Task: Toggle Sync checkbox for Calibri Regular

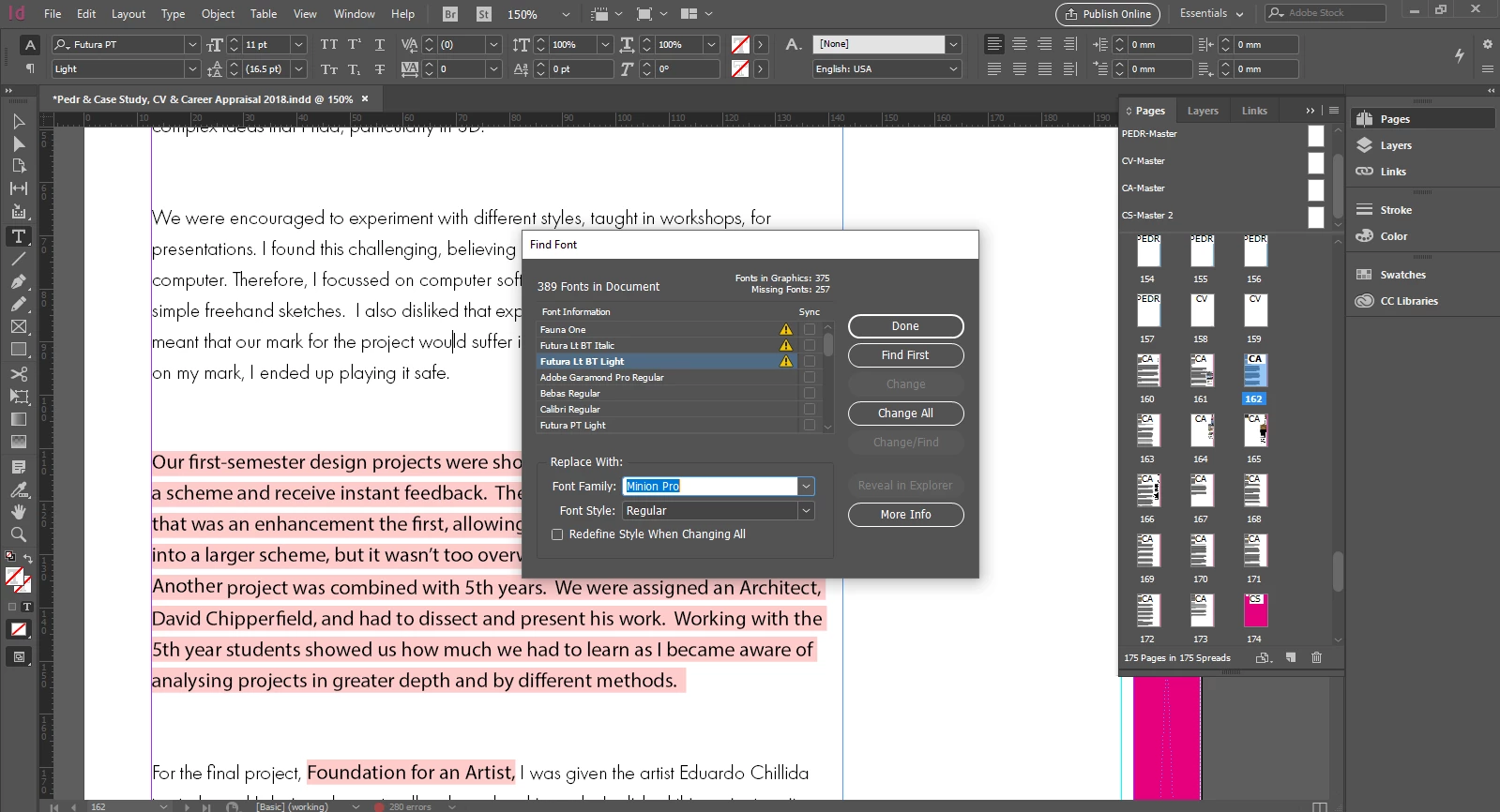Action: tap(810, 409)
